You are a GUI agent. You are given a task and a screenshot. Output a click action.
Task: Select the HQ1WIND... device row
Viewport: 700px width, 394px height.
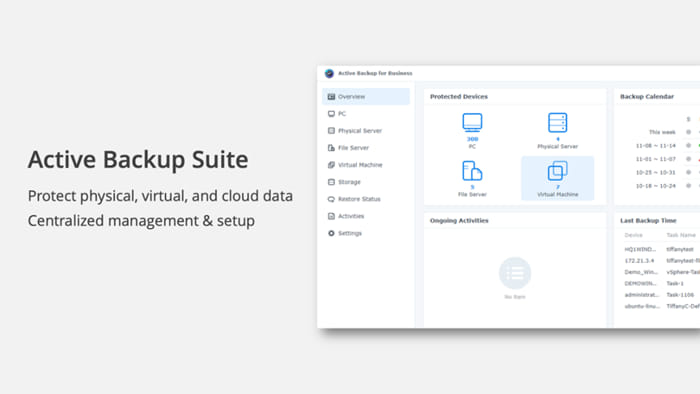click(661, 249)
